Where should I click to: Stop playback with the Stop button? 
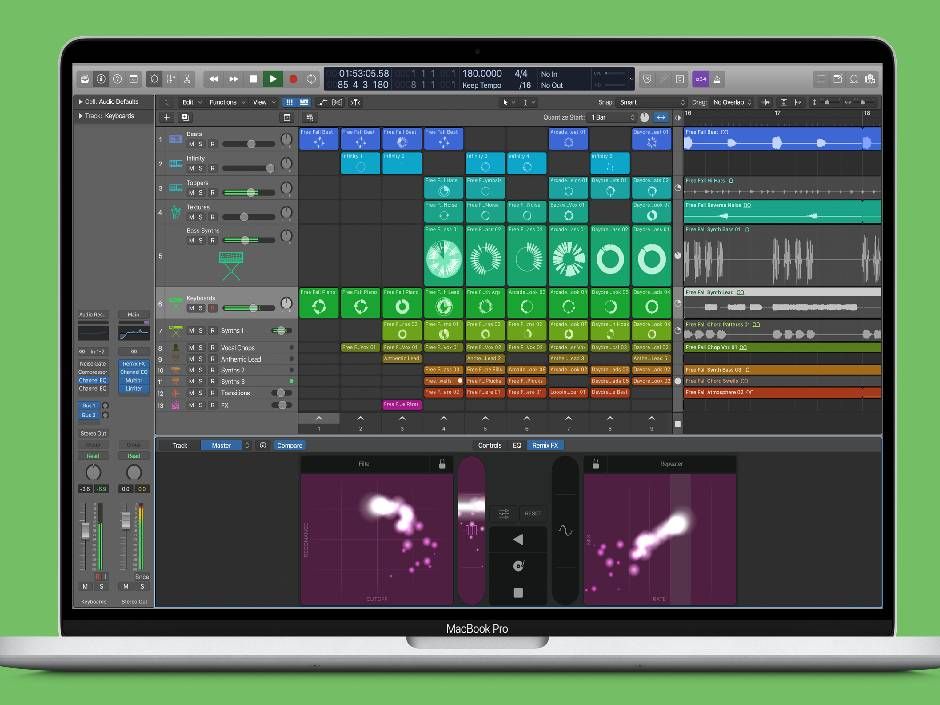(253, 79)
